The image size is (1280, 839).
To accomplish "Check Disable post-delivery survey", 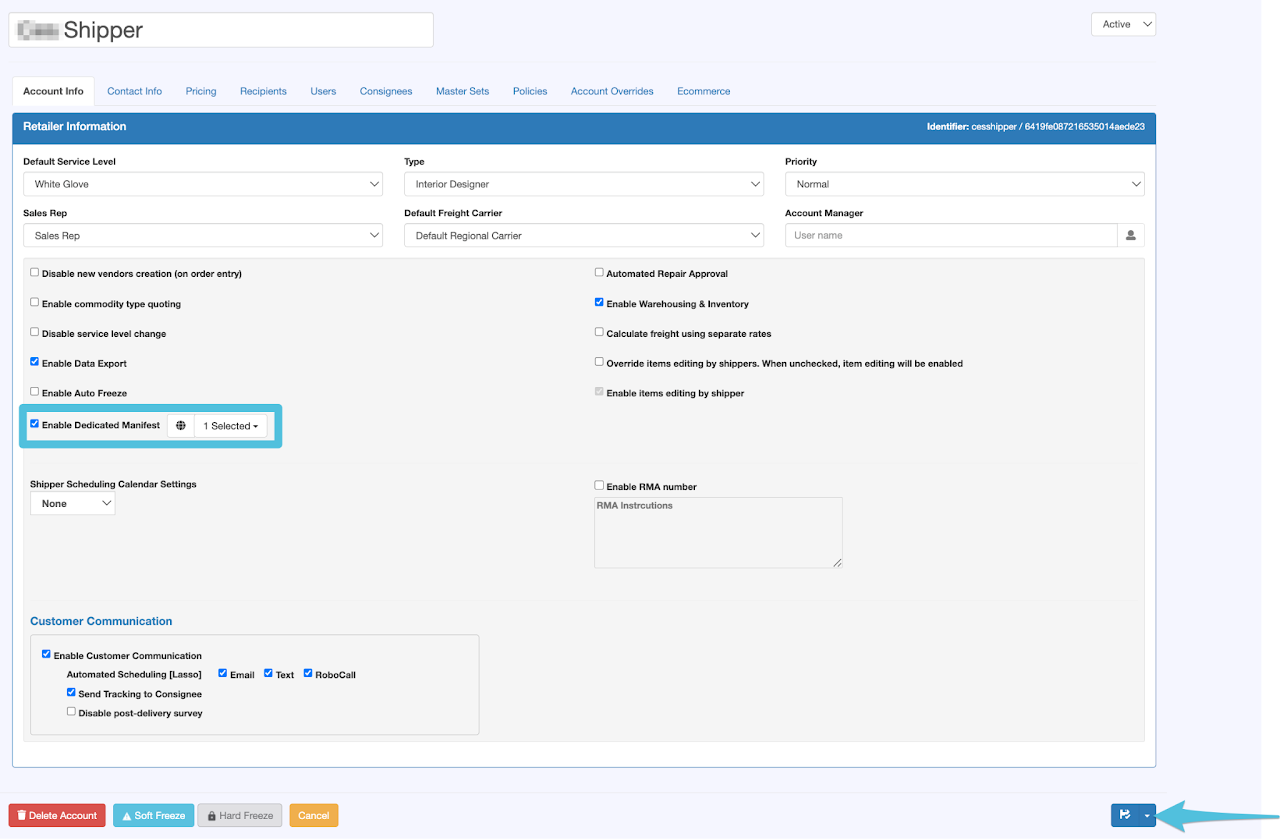I will 71,712.
